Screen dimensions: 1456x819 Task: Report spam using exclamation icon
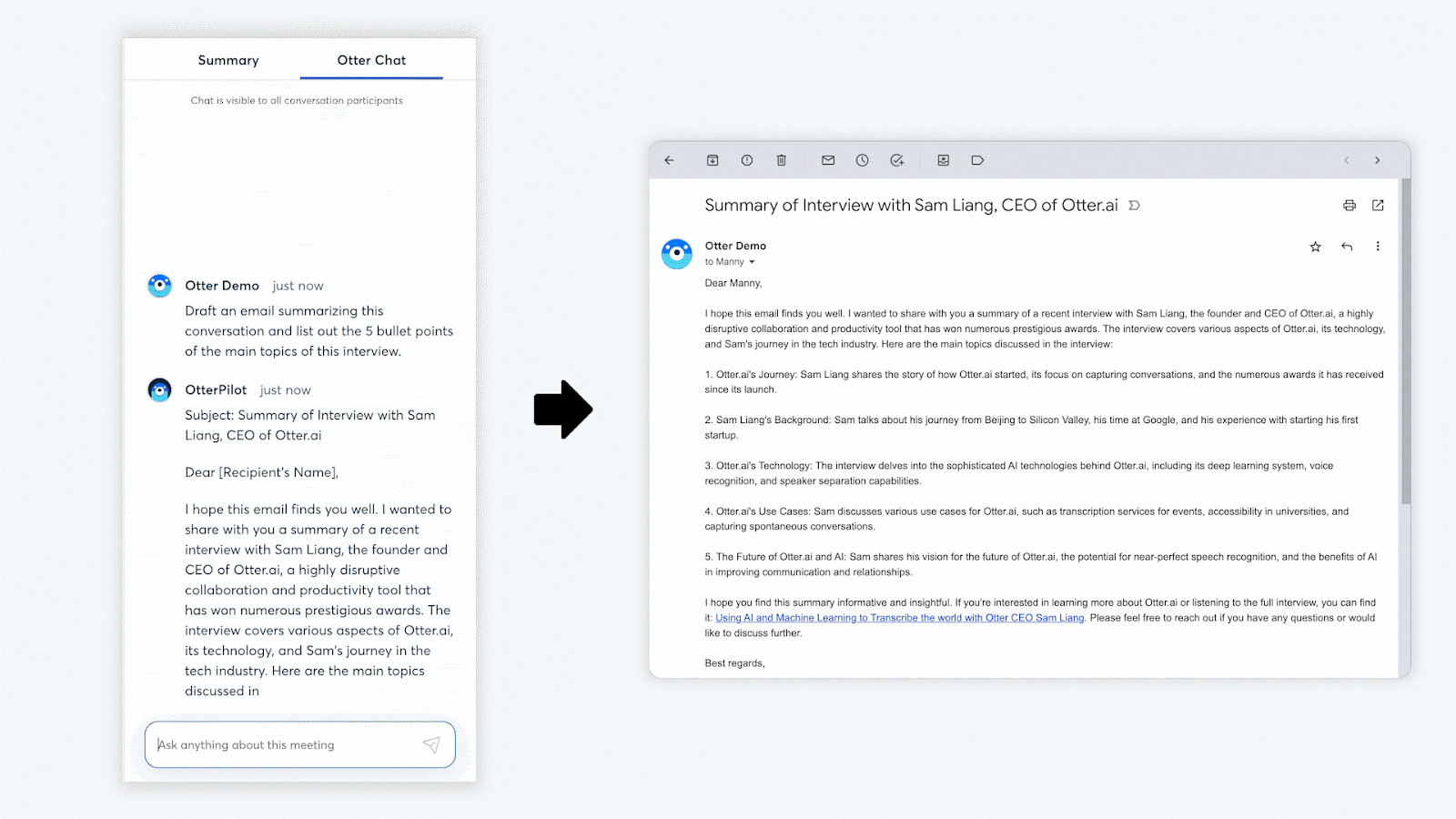(x=747, y=160)
